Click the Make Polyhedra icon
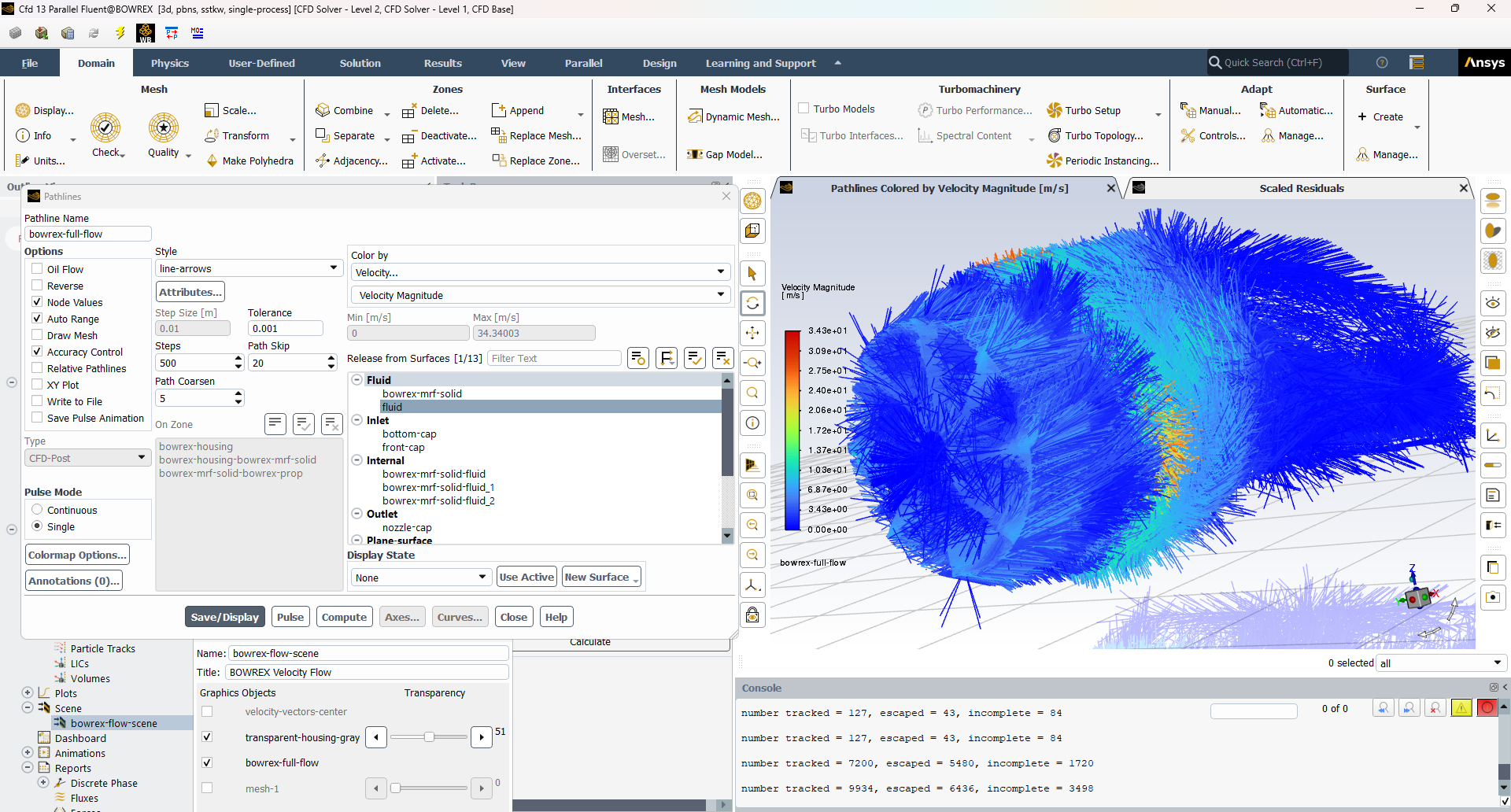Image resolution: width=1511 pixels, height=812 pixels. 212,161
